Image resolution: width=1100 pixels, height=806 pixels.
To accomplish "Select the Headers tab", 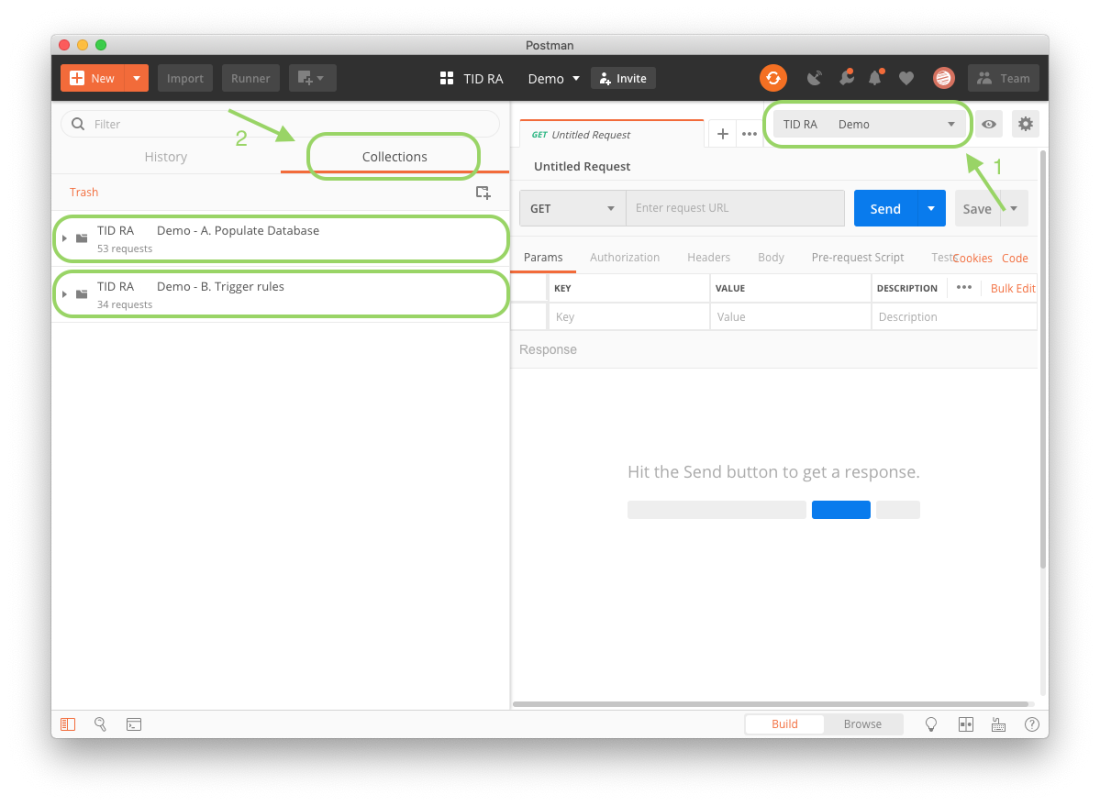I will click(x=709, y=257).
